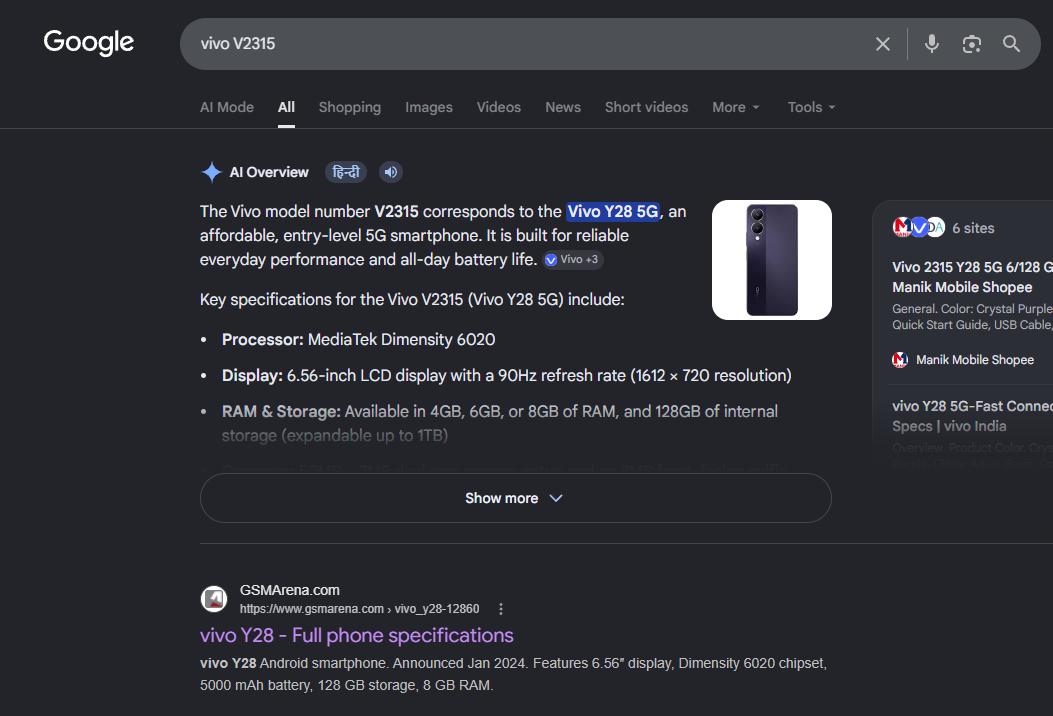Click the 6 sites label
This screenshot has height=716, width=1053.
(973, 228)
